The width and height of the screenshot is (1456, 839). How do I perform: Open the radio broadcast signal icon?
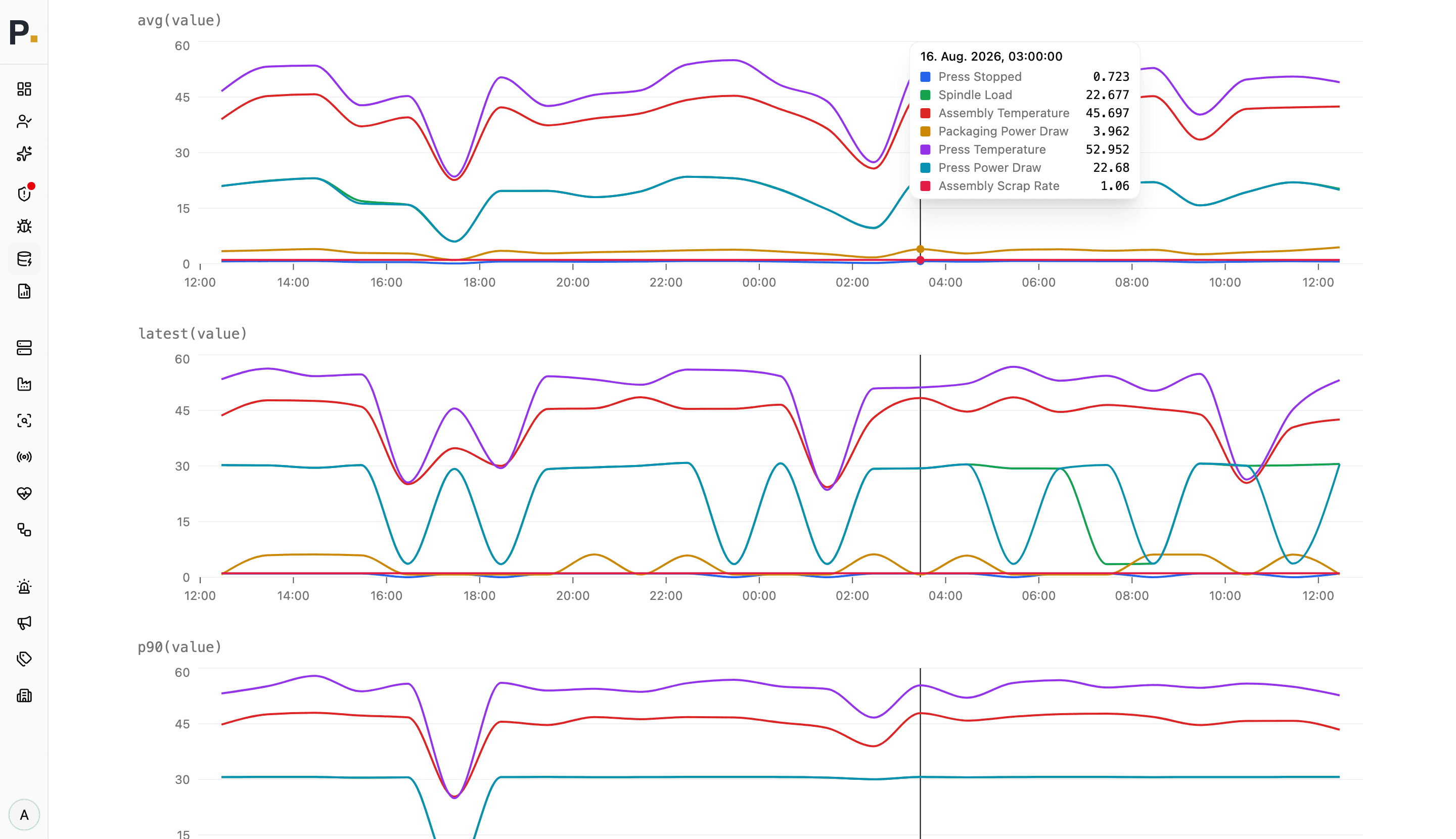pyautogui.click(x=24, y=457)
